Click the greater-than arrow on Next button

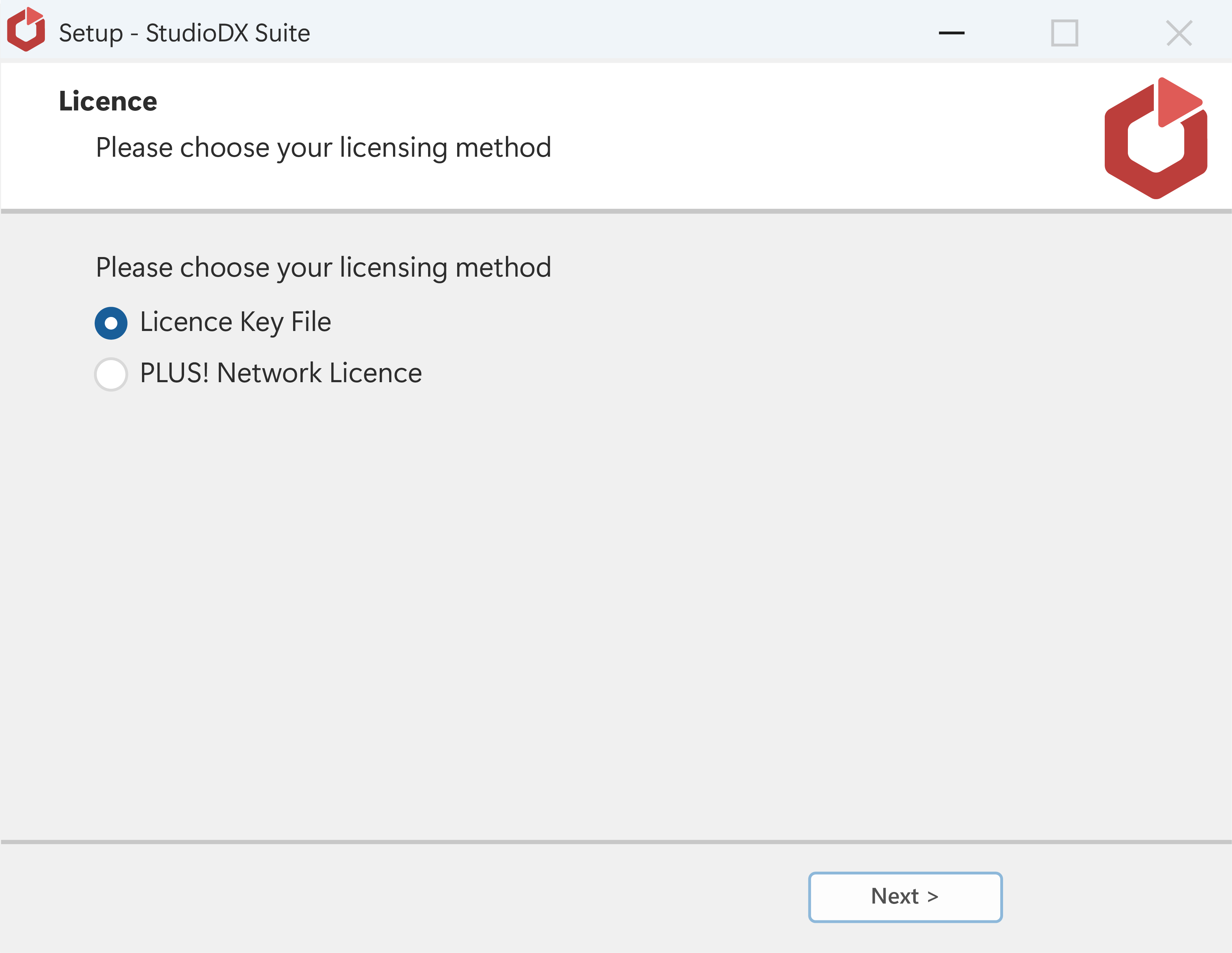pos(933,897)
